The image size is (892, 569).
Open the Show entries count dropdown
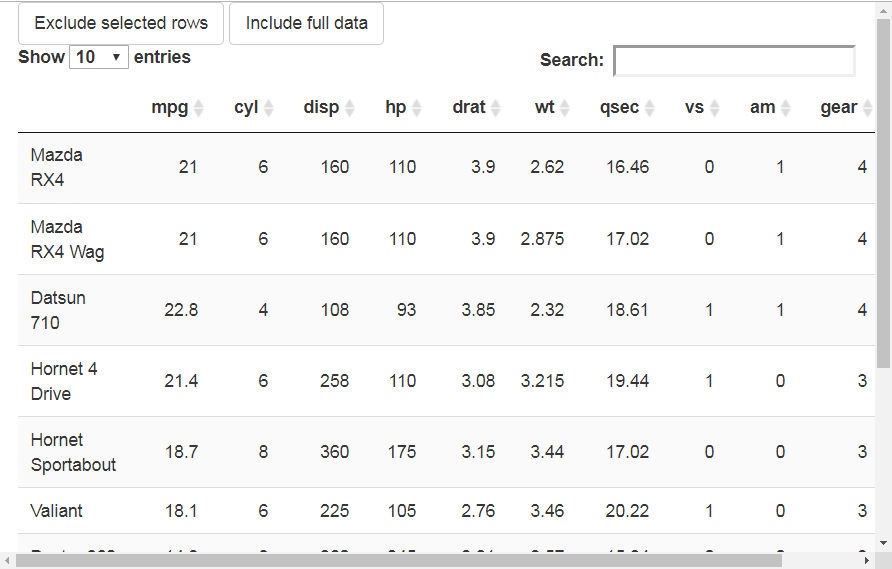pyautogui.click(x=99, y=57)
